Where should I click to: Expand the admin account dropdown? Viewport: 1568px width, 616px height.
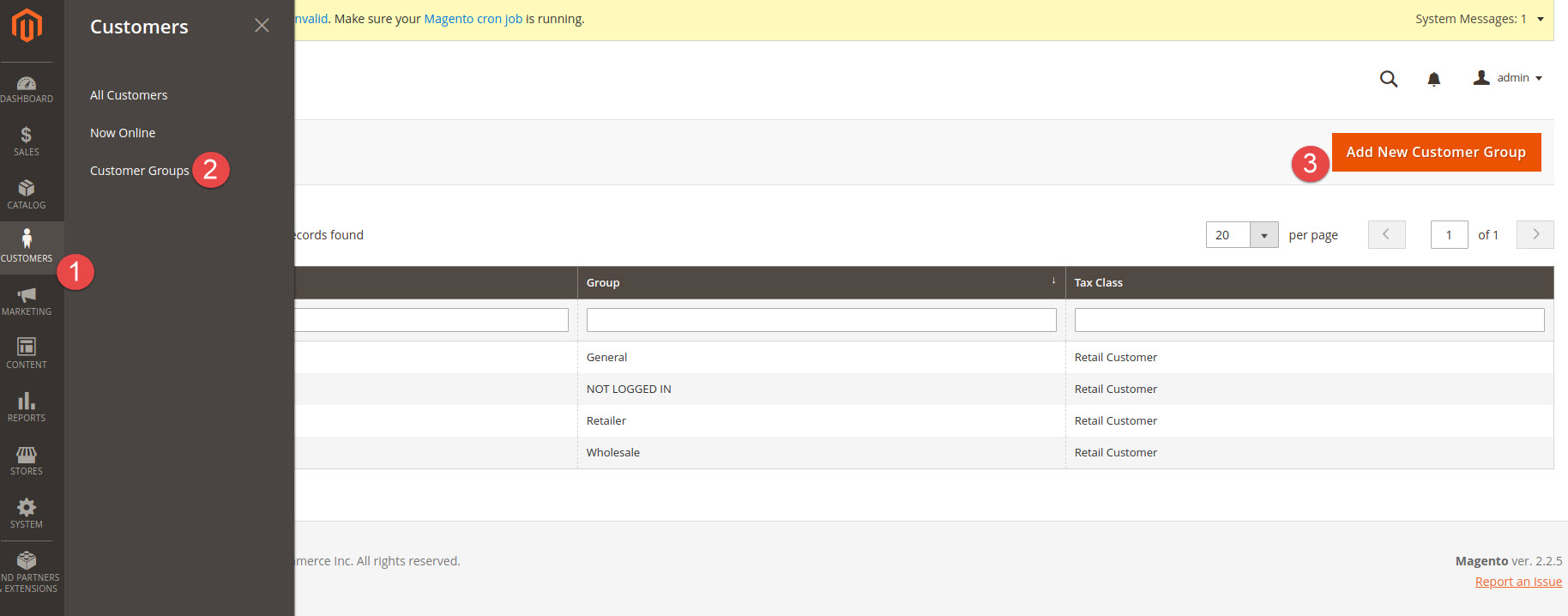pyautogui.click(x=1508, y=78)
